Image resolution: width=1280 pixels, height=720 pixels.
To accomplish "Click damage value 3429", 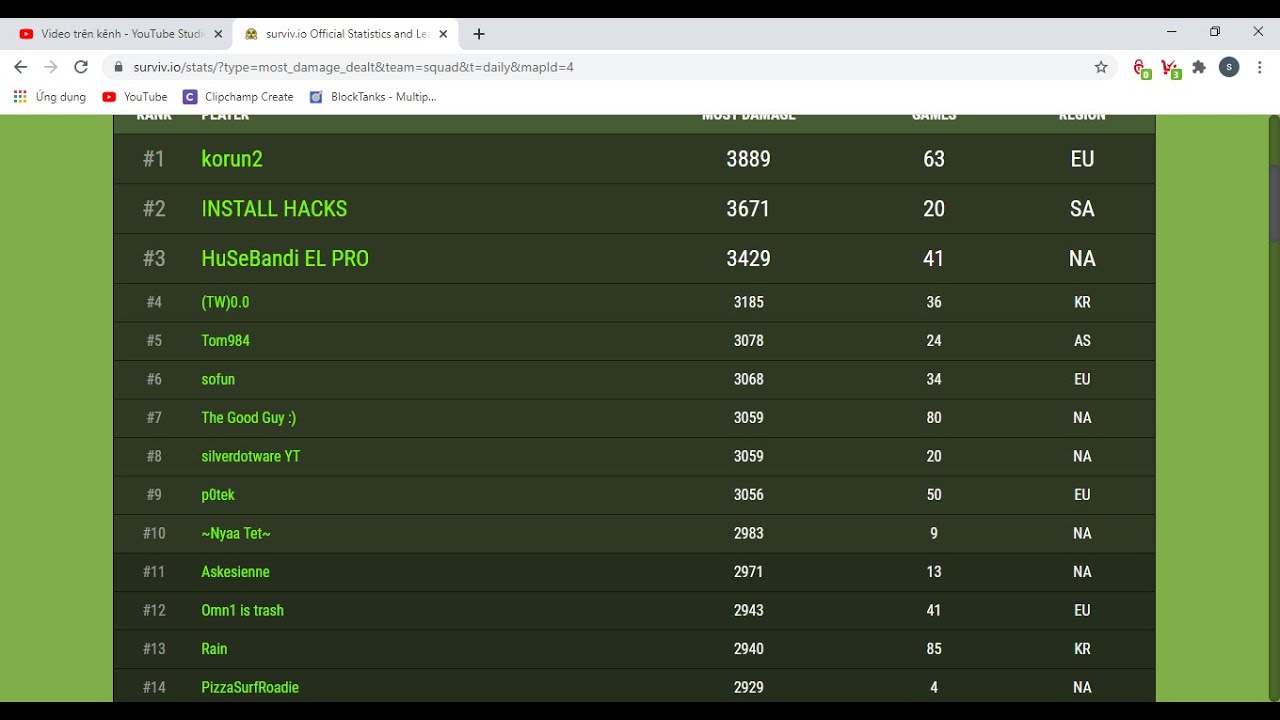I will click(x=748, y=258).
